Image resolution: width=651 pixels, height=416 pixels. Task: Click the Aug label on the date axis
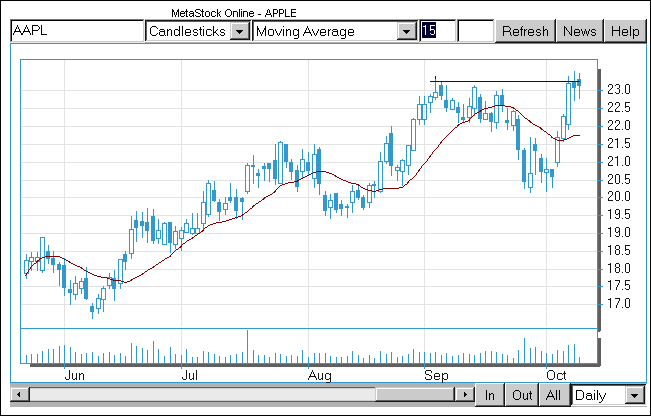(320, 376)
